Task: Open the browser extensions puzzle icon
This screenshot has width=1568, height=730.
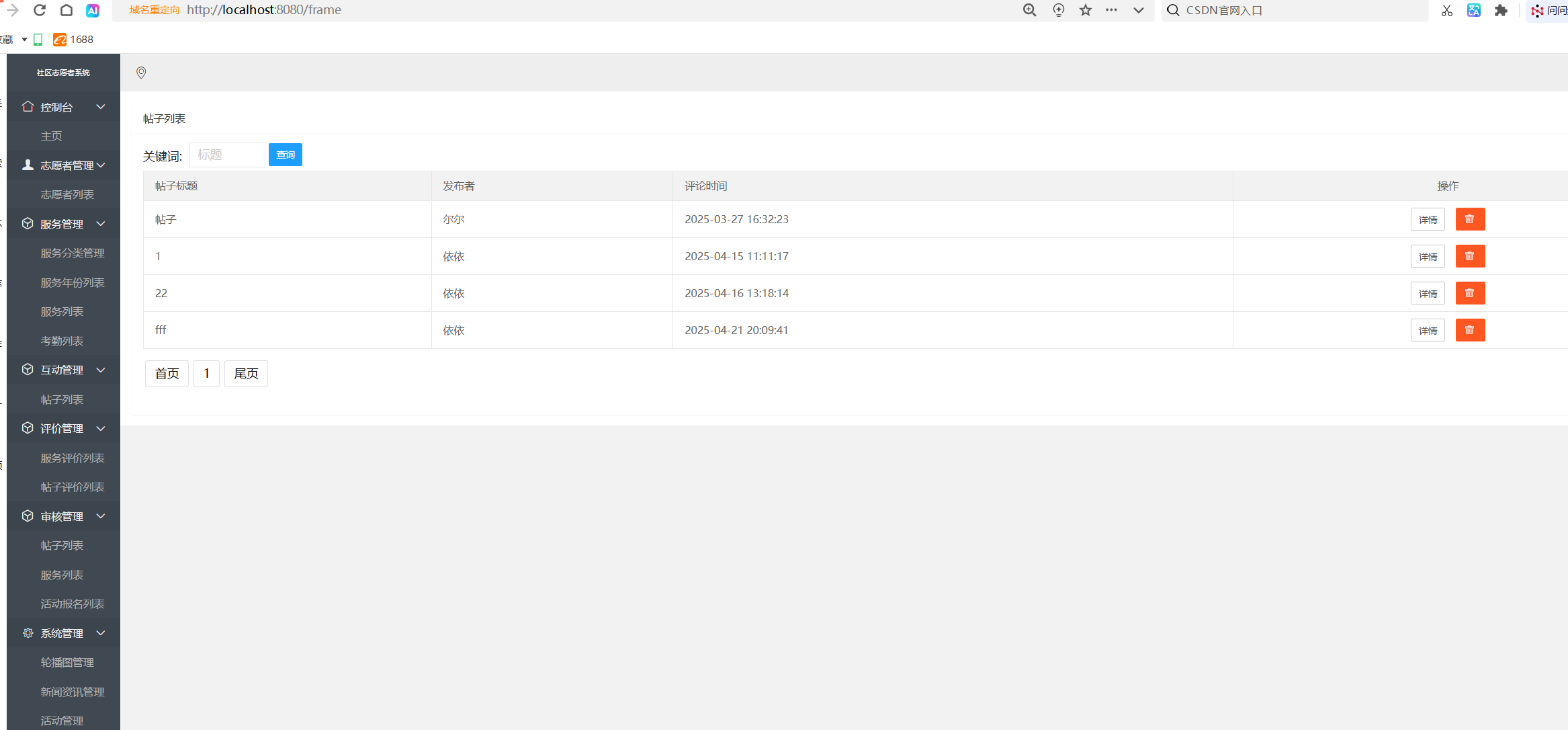Action: [1501, 10]
